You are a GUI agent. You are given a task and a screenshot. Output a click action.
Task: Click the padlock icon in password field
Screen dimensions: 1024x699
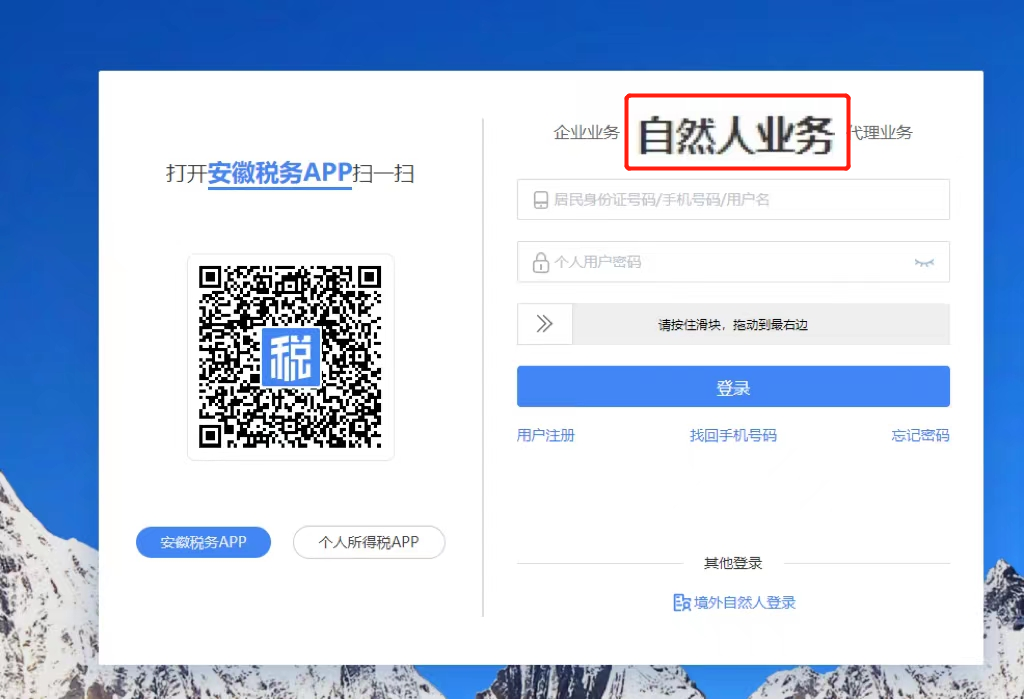coord(540,262)
